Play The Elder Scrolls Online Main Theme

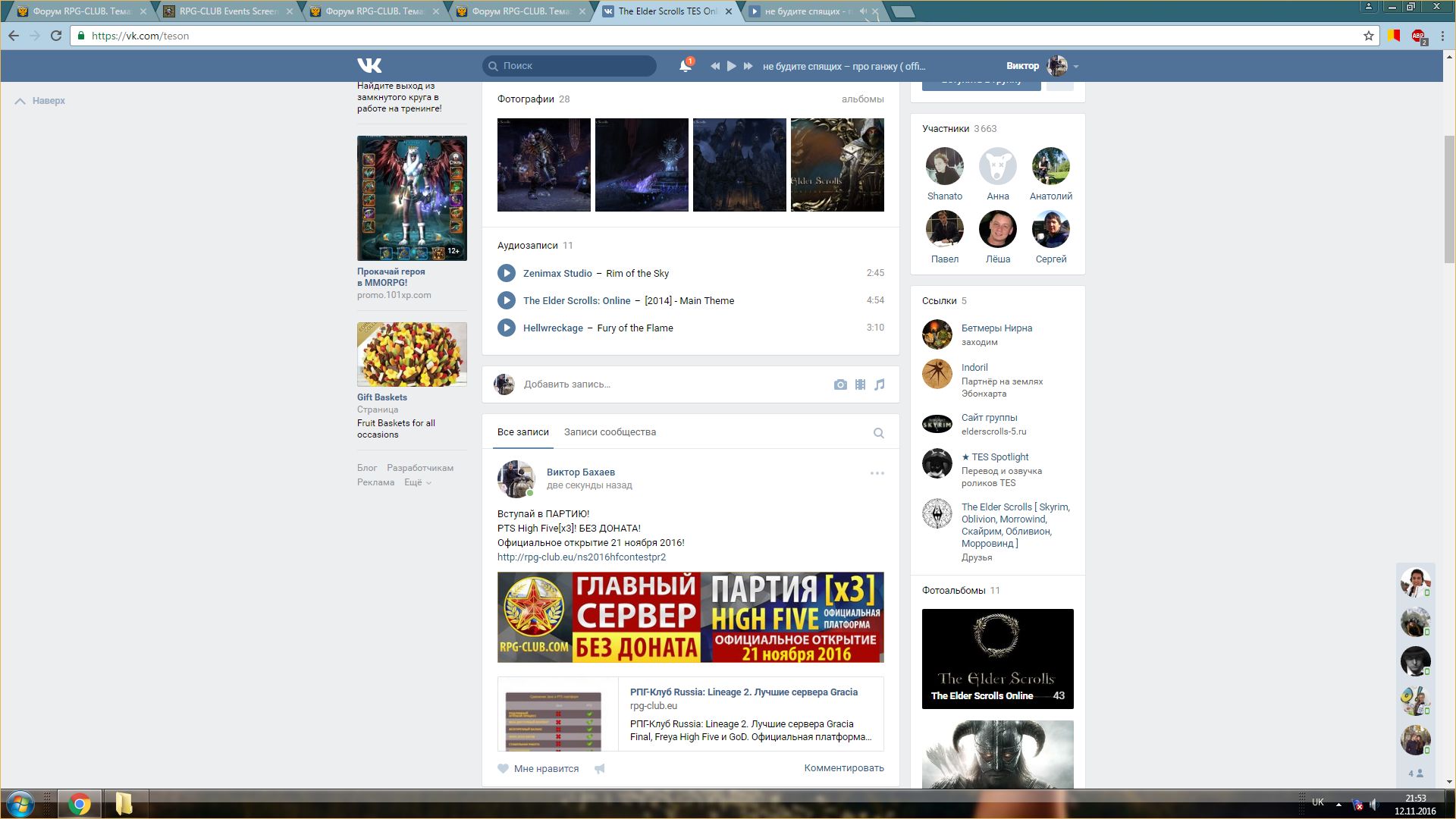tap(507, 300)
